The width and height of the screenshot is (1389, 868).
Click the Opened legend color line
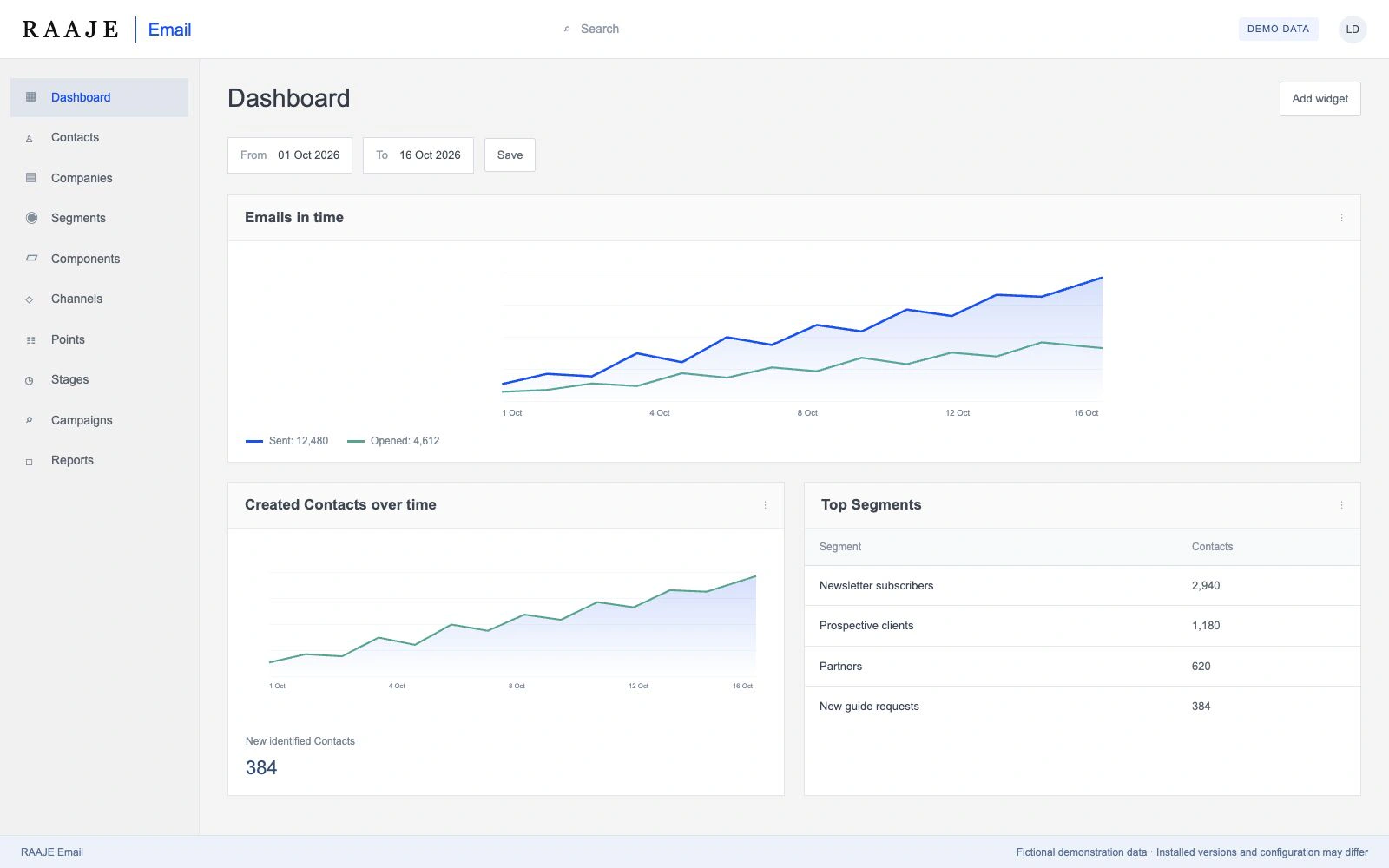click(356, 441)
